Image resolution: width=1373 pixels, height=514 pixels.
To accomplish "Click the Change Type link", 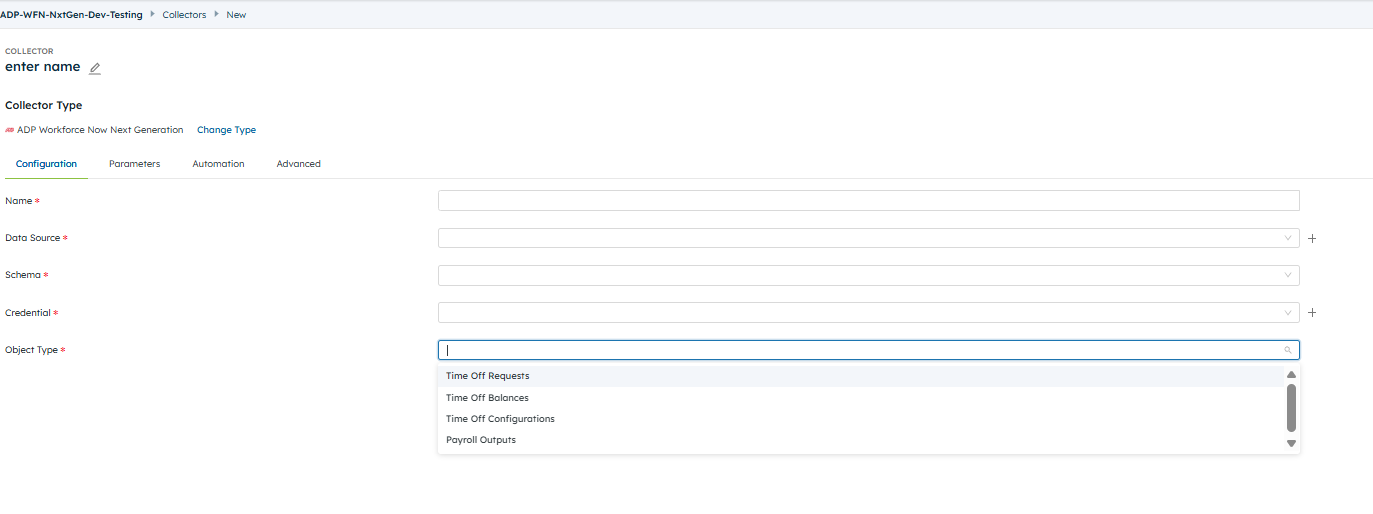I will [226, 130].
